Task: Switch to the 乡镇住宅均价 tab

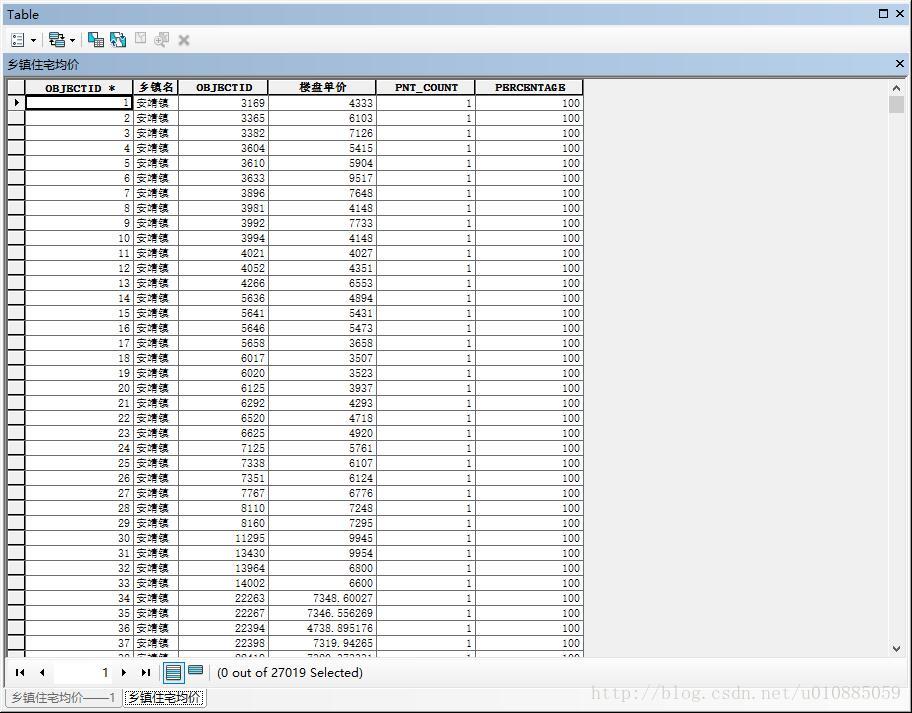Action: coord(164,697)
